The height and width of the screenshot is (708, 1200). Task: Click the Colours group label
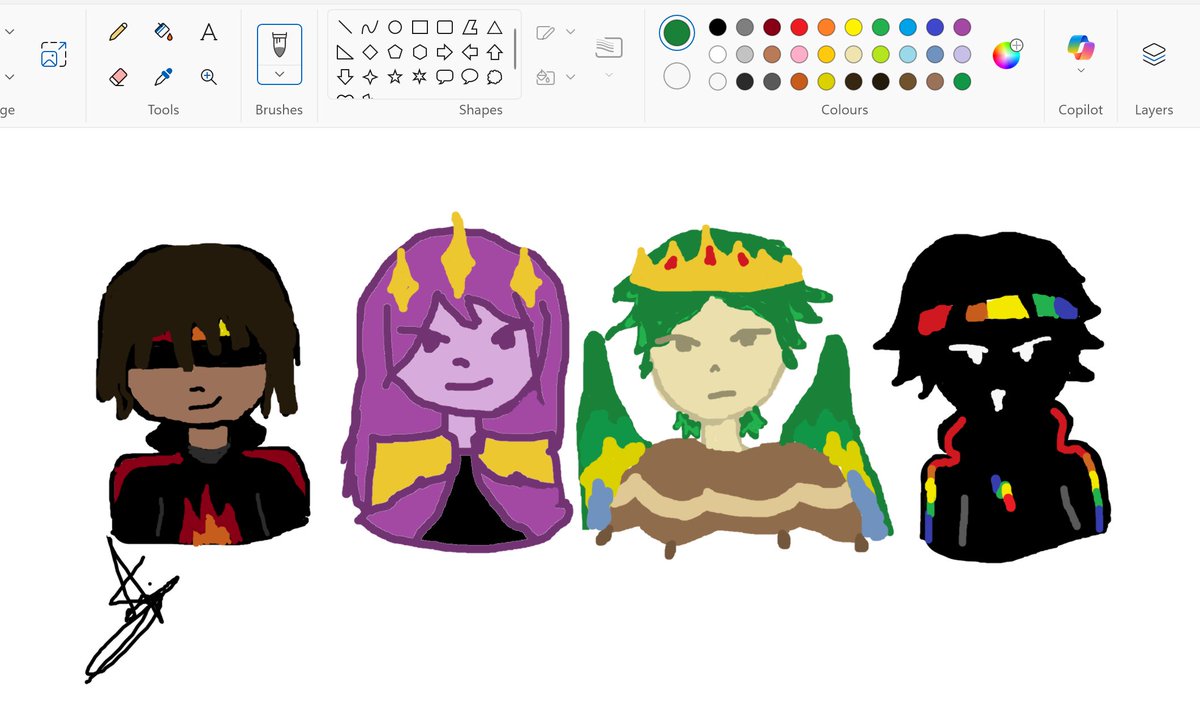tap(845, 110)
